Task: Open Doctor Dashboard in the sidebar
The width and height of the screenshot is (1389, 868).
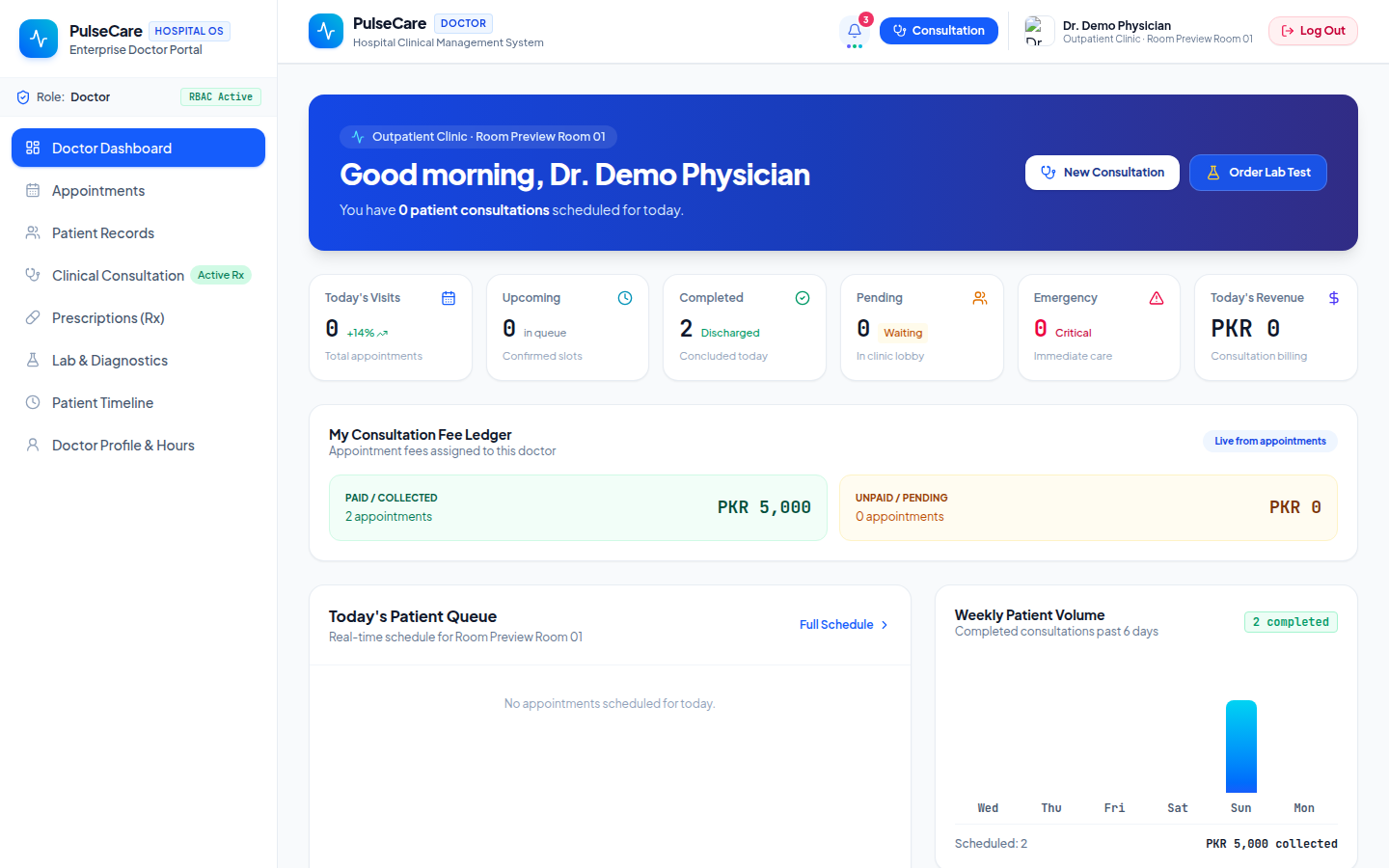Action: tap(138, 148)
